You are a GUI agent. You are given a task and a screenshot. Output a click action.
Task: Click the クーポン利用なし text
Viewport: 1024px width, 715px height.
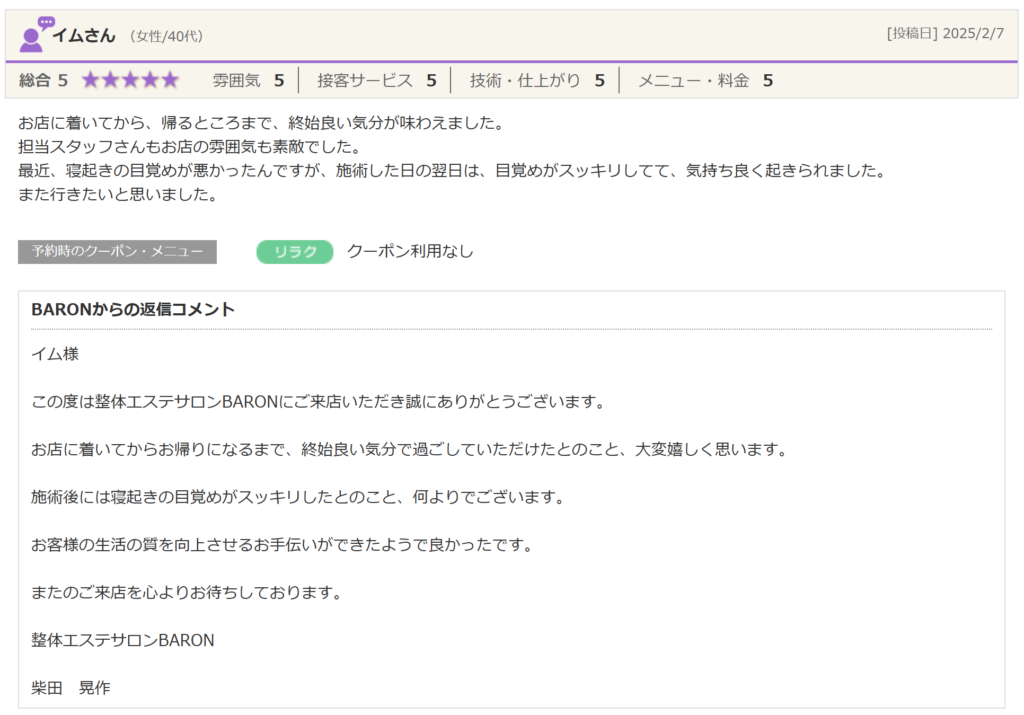[410, 252]
